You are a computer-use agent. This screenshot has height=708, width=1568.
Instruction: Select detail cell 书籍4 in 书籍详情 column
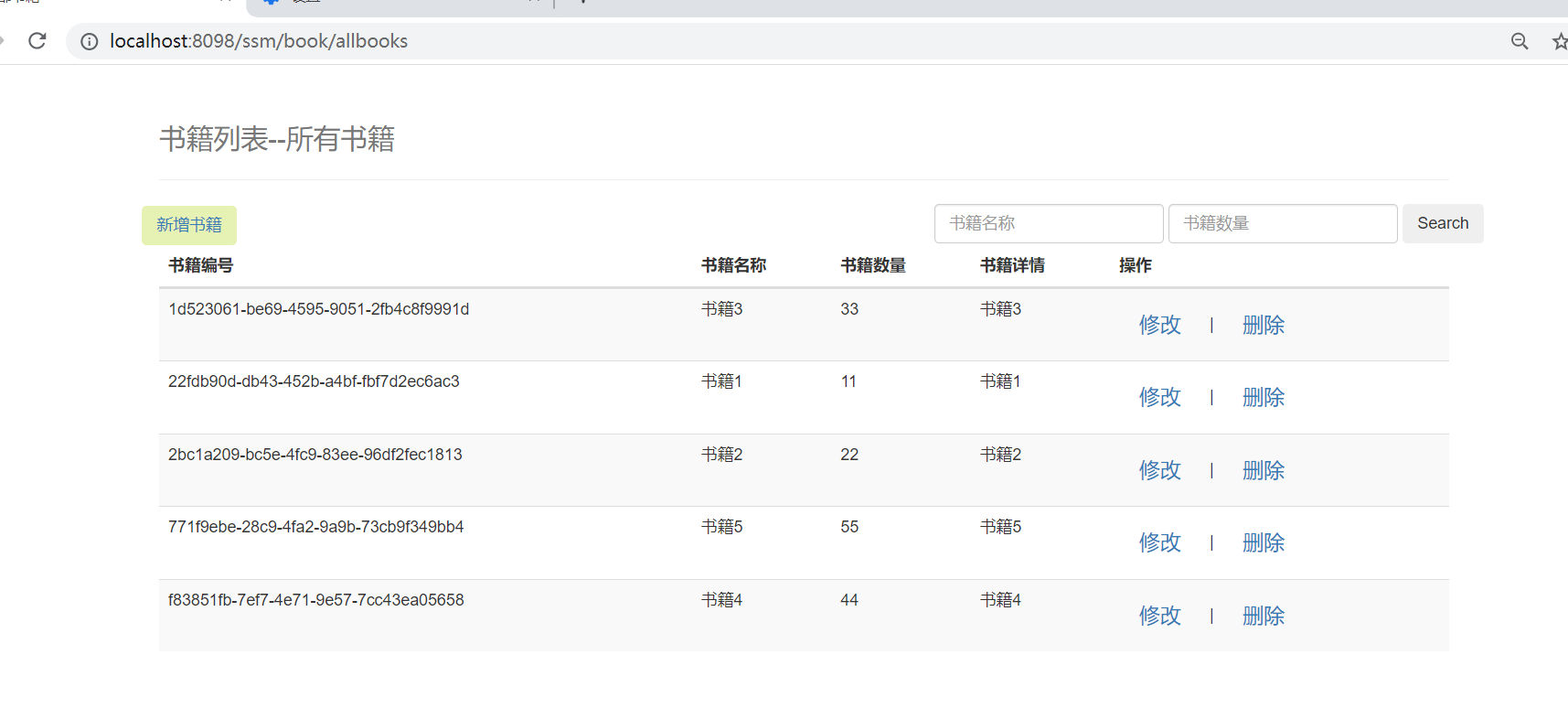[x=1001, y=600]
